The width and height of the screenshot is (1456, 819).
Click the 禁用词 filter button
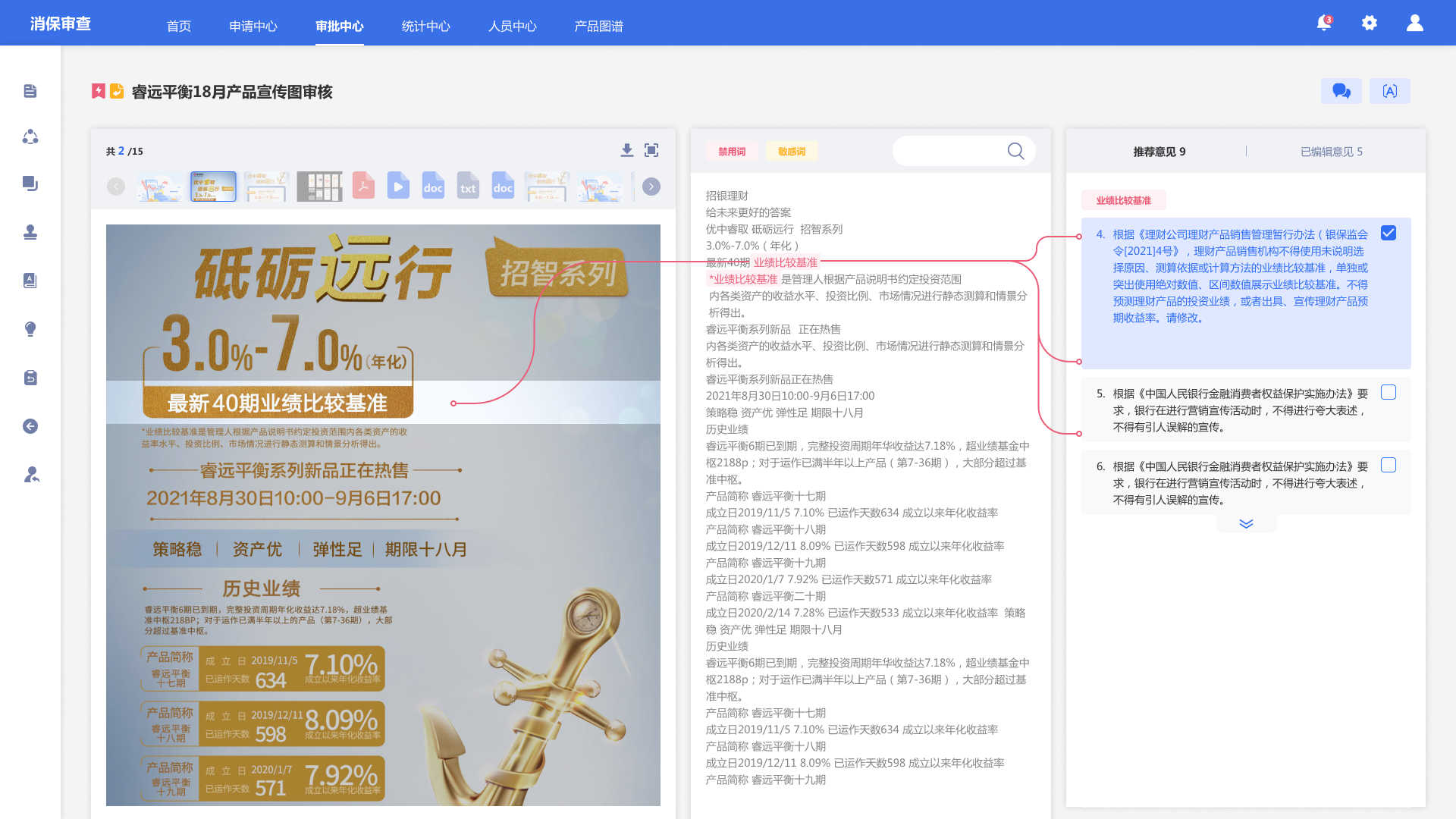click(x=732, y=152)
